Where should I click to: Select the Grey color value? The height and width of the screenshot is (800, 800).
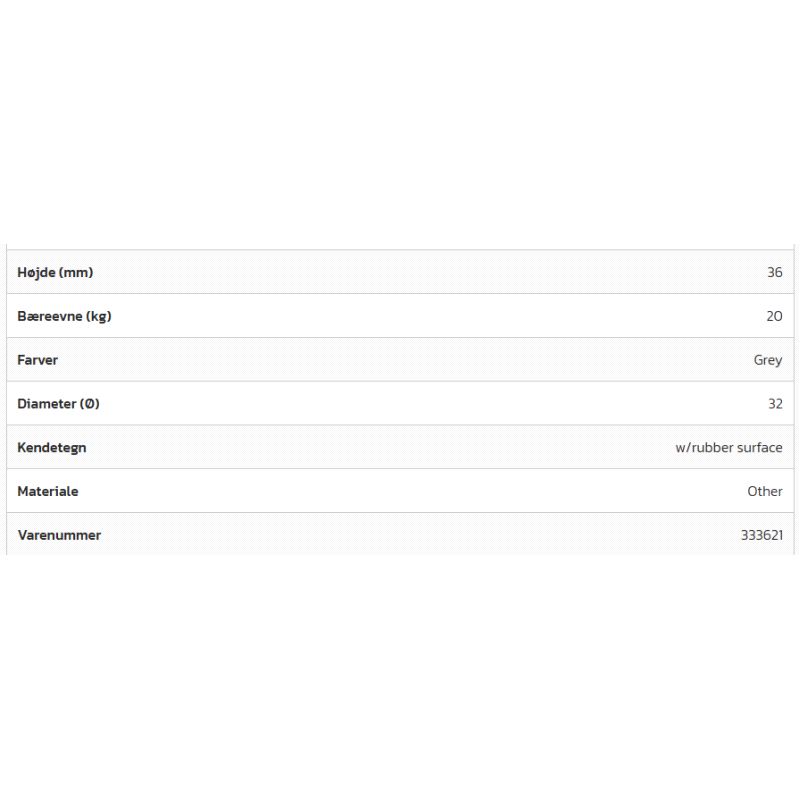(x=768, y=360)
